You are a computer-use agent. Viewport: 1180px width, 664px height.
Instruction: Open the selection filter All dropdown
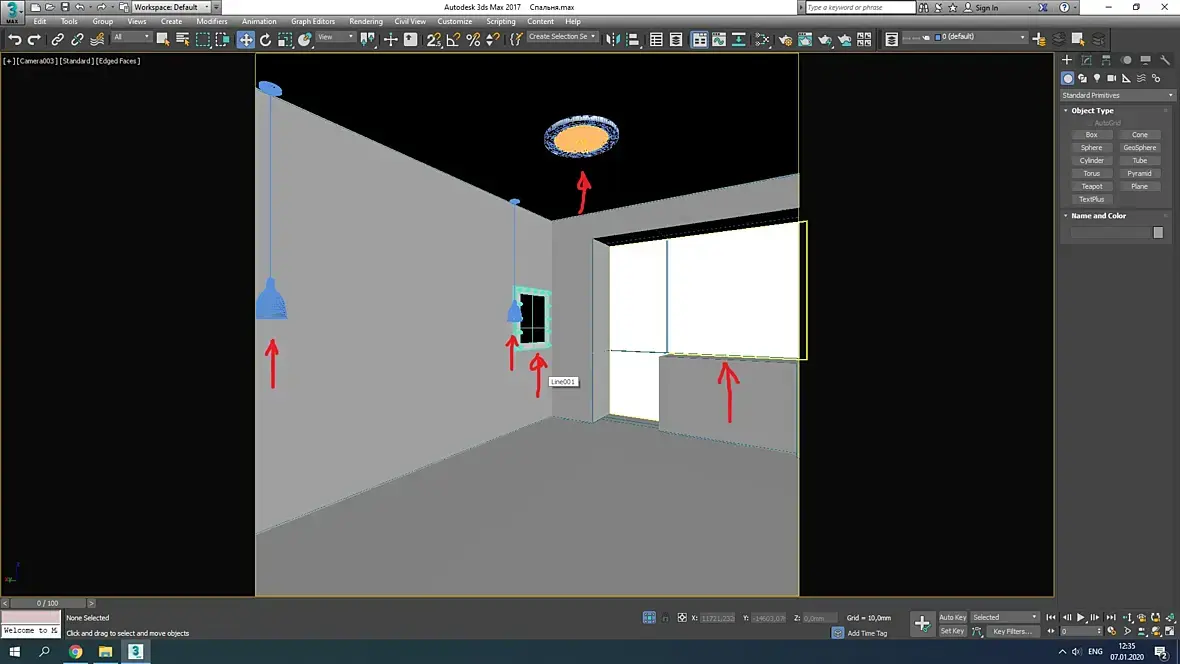point(132,37)
